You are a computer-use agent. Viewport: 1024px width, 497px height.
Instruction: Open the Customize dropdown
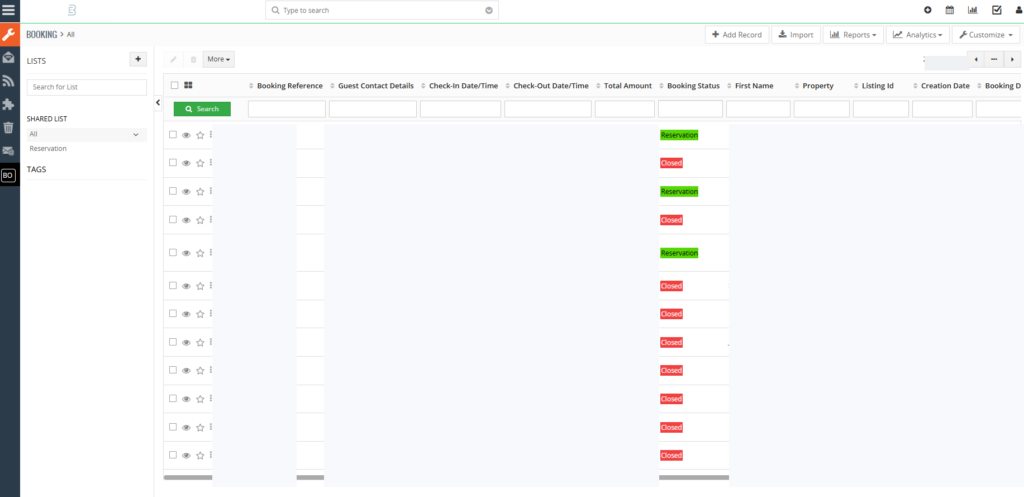pyautogui.click(x=986, y=35)
